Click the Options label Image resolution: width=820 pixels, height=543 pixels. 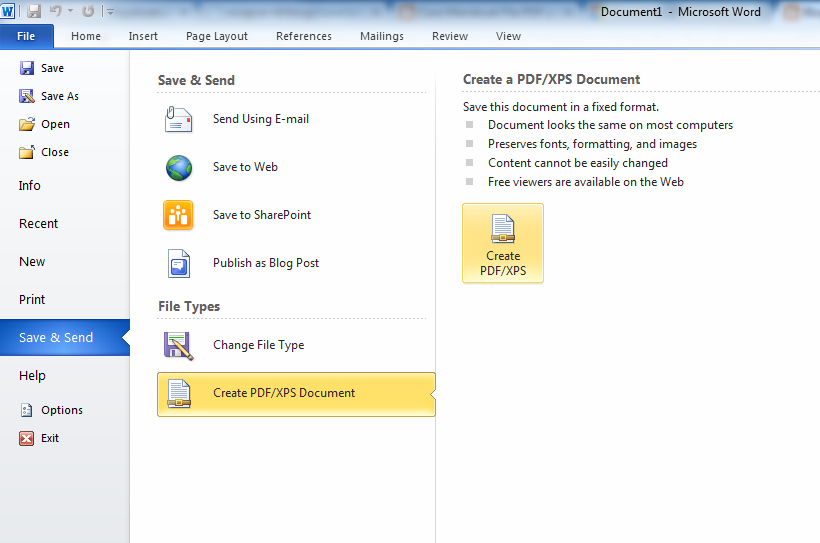[62, 410]
